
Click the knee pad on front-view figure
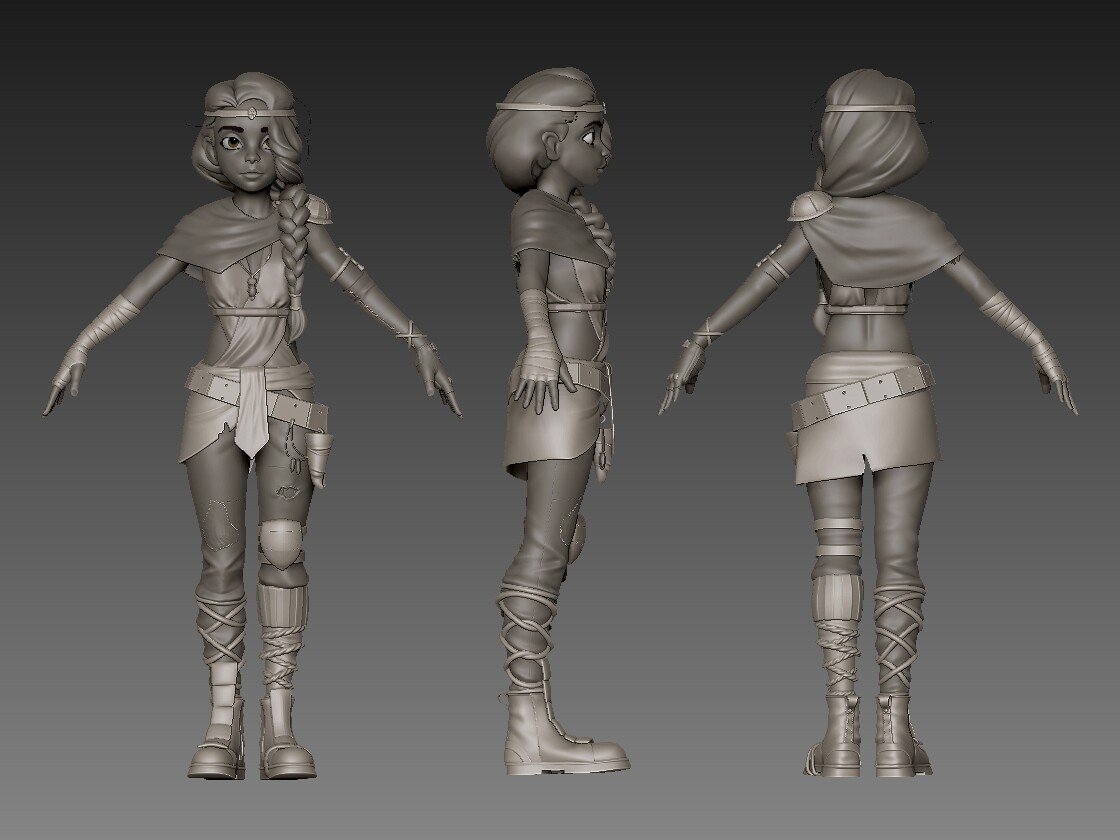tap(279, 543)
